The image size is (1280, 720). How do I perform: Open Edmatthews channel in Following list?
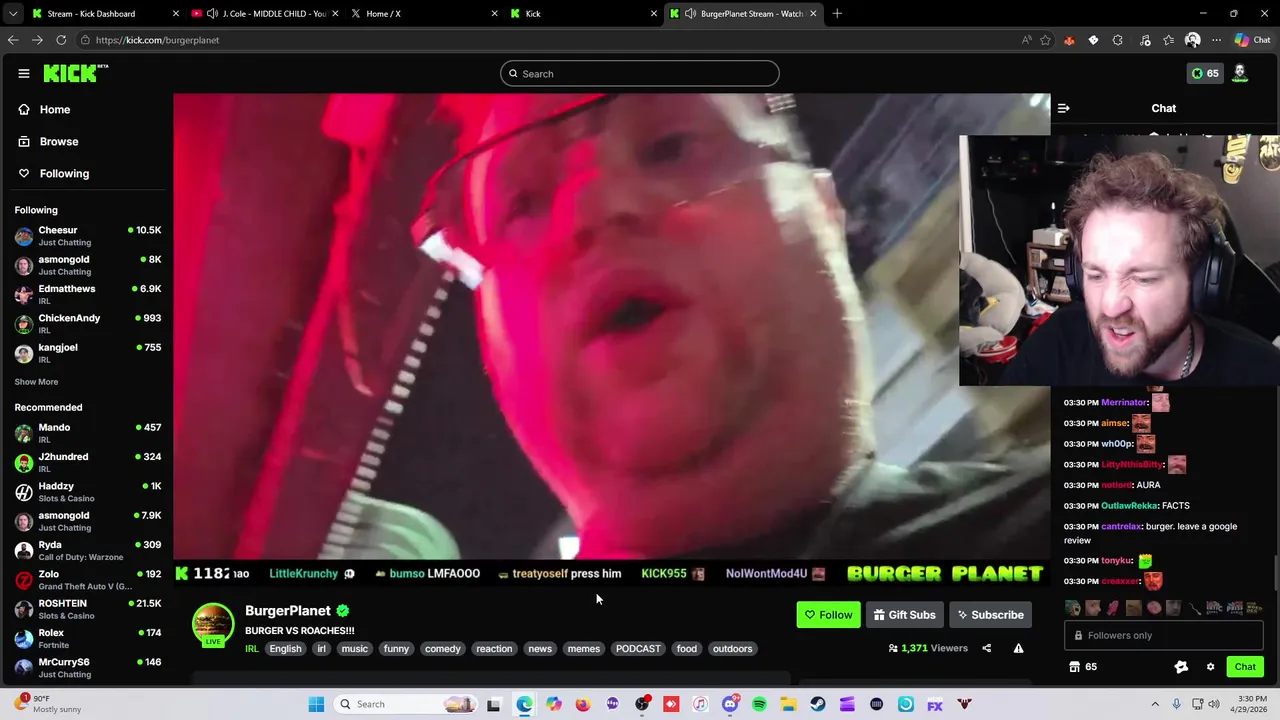coord(88,294)
